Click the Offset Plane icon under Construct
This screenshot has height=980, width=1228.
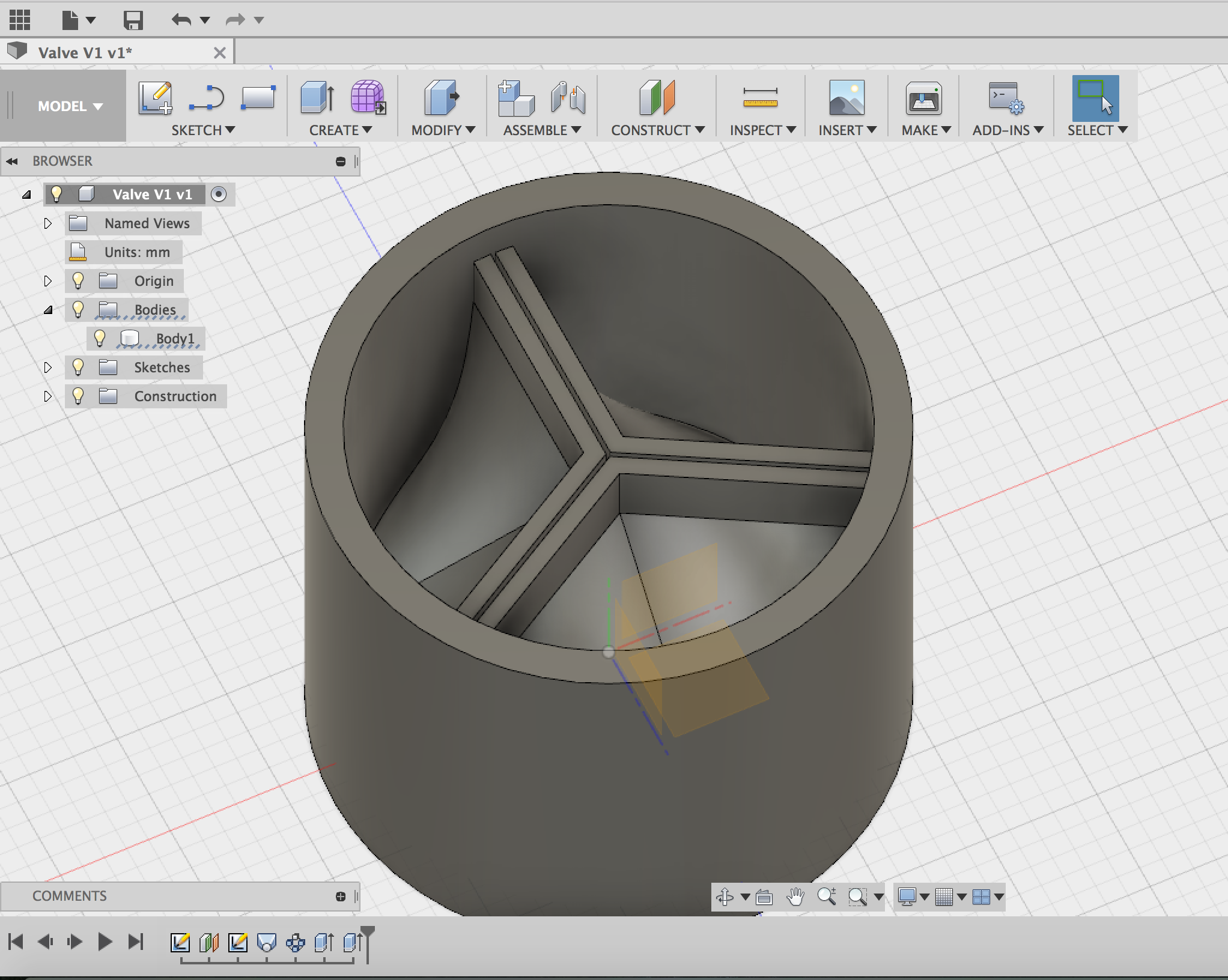(x=657, y=97)
